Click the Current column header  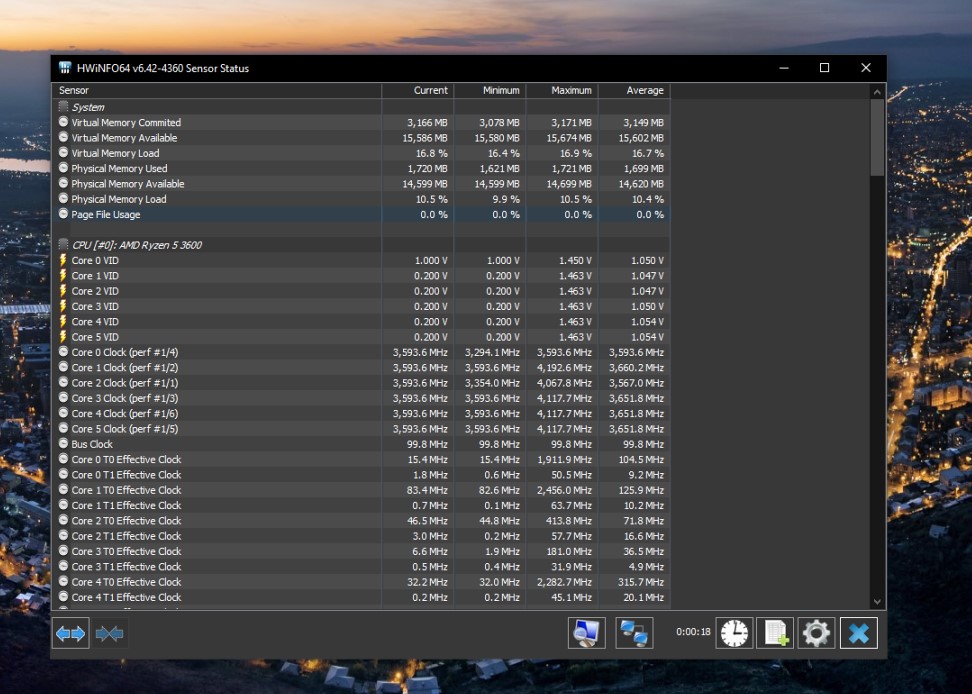click(x=418, y=90)
